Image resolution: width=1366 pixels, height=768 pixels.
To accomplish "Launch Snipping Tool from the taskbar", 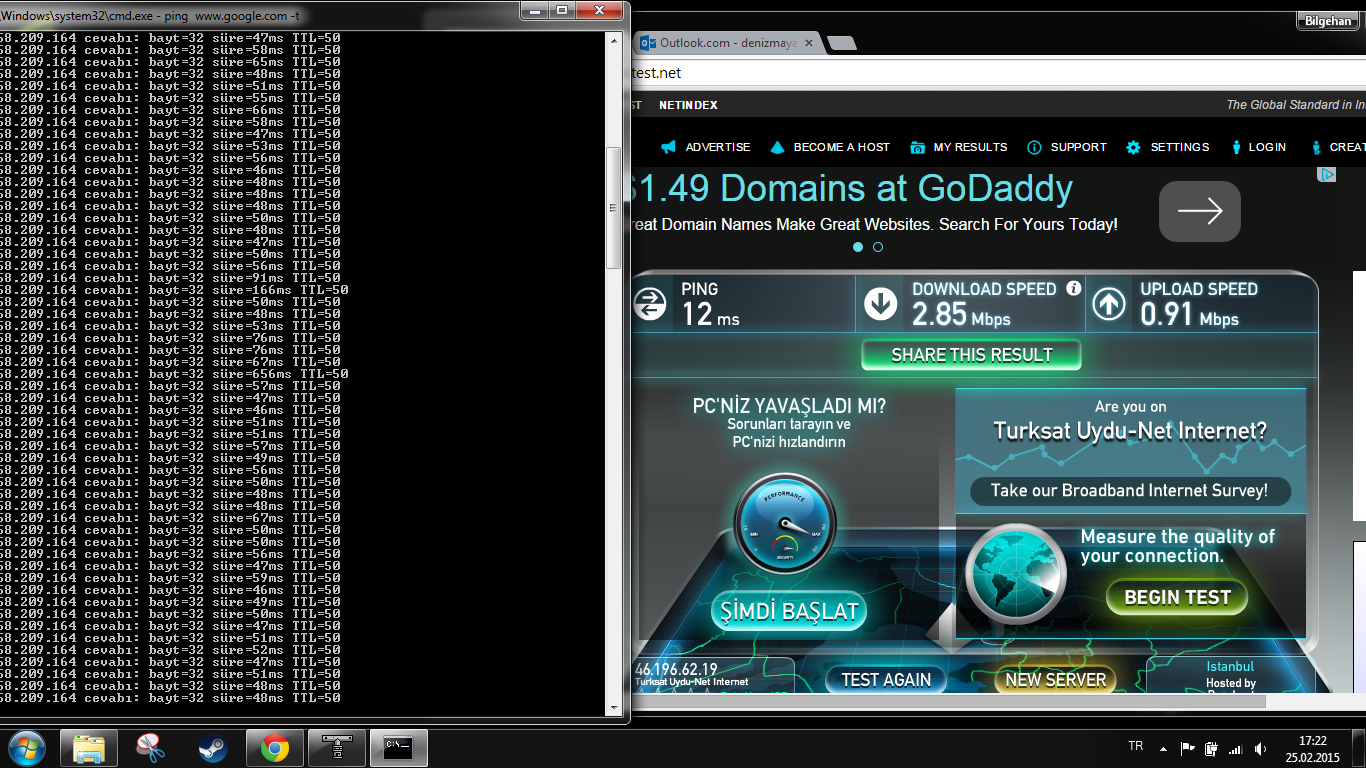I will 150,748.
